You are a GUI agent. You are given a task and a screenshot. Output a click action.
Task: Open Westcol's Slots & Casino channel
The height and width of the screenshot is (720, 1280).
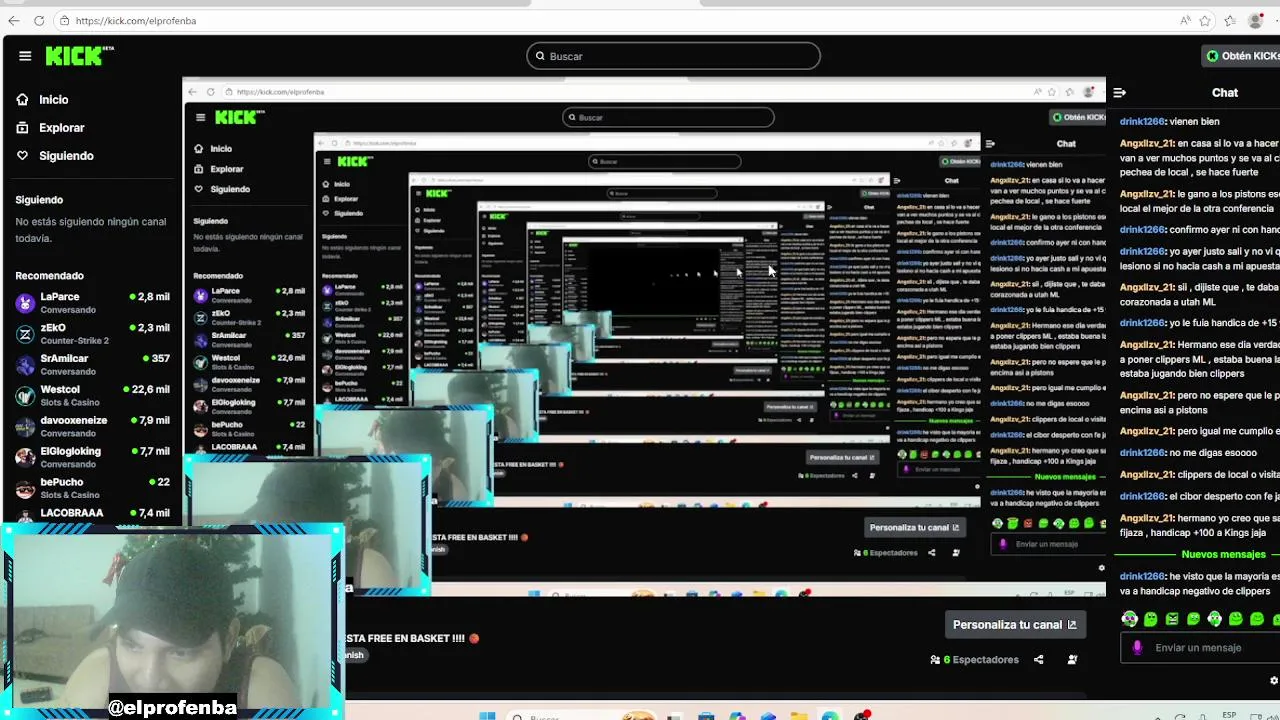pyautogui.click(x=92, y=396)
